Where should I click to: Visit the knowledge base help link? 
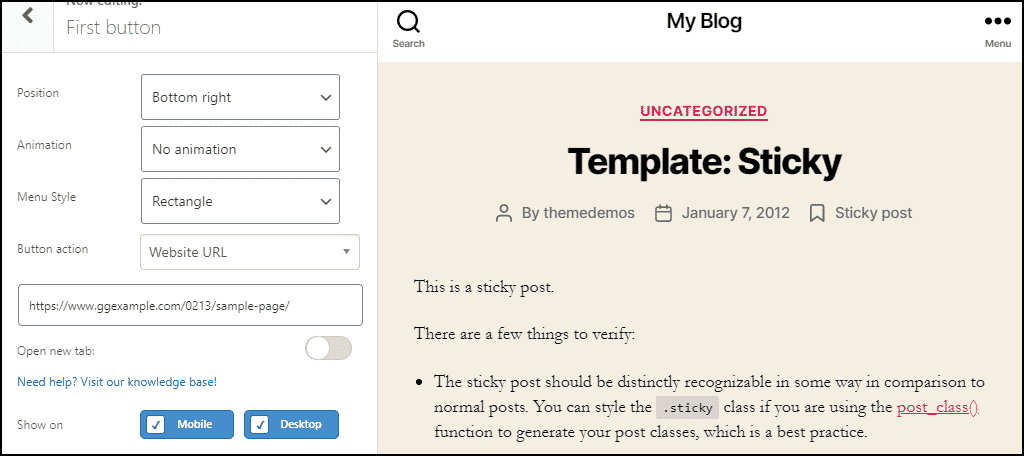pyautogui.click(x=117, y=382)
